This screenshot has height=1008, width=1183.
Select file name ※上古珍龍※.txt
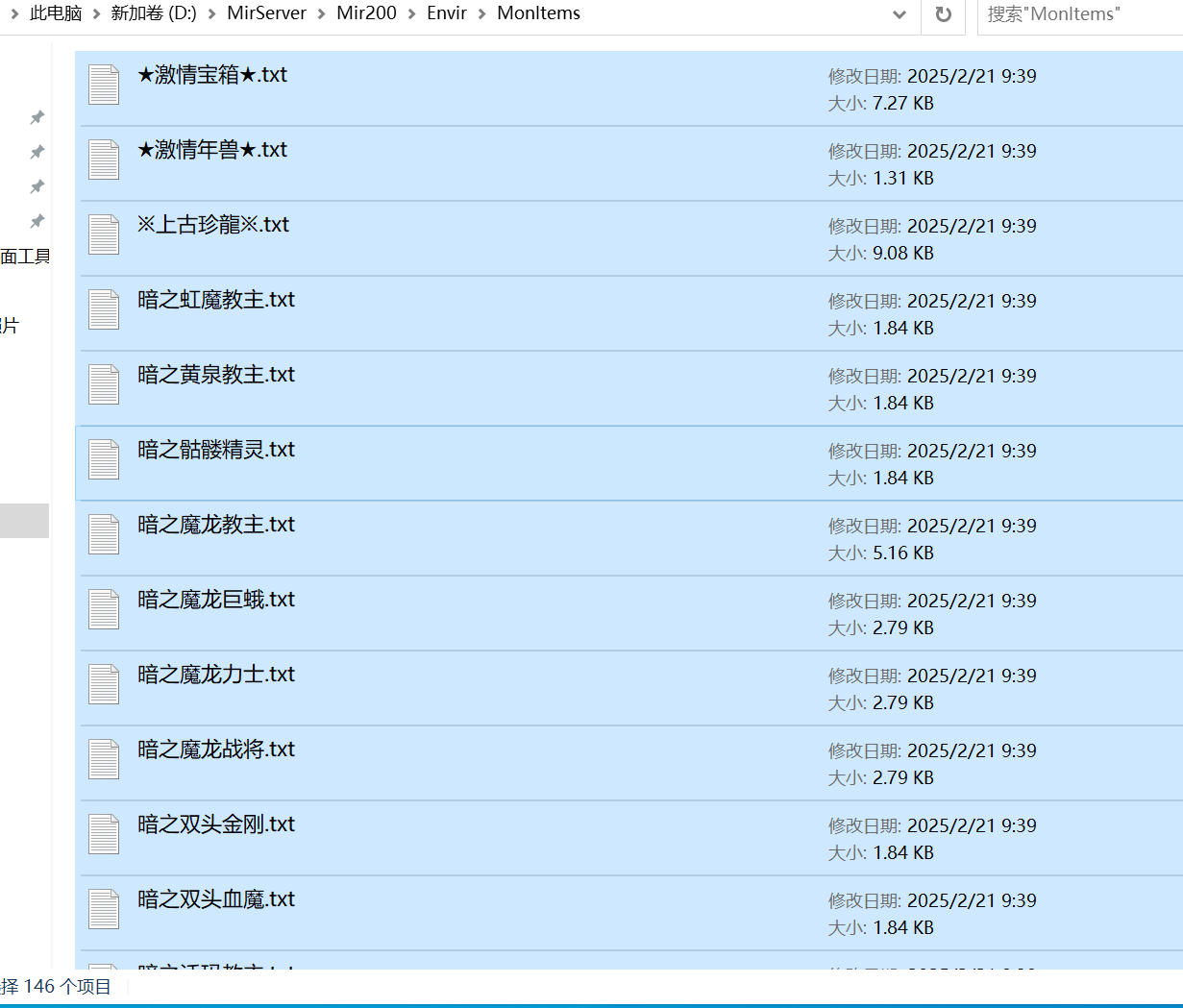point(213,225)
